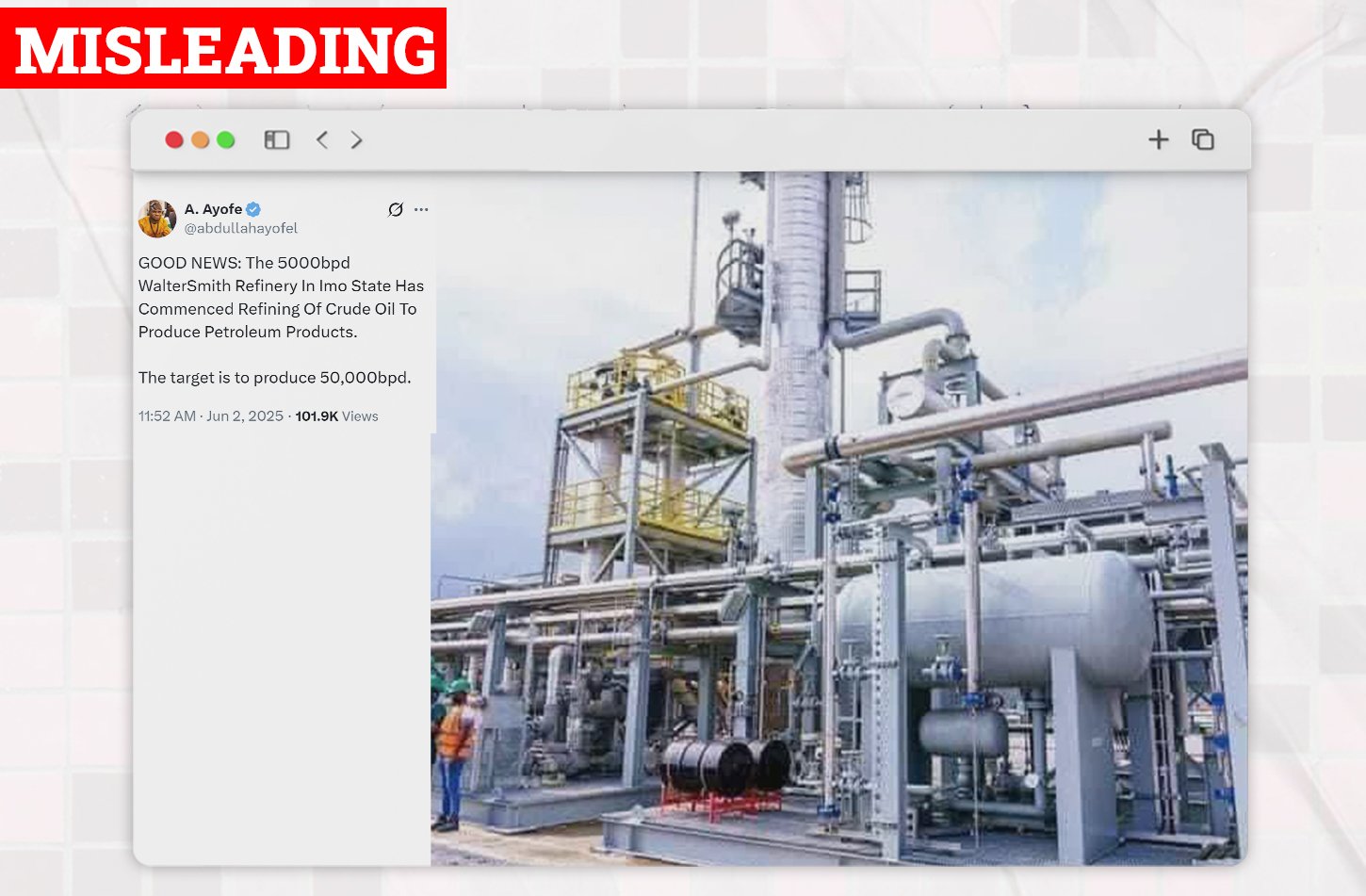Open the refinery photo attachment
The width and height of the screenshot is (1366, 896).
839,518
